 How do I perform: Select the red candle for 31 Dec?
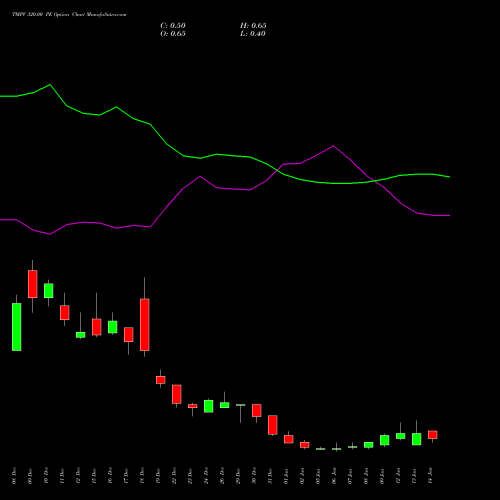coord(273,425)
